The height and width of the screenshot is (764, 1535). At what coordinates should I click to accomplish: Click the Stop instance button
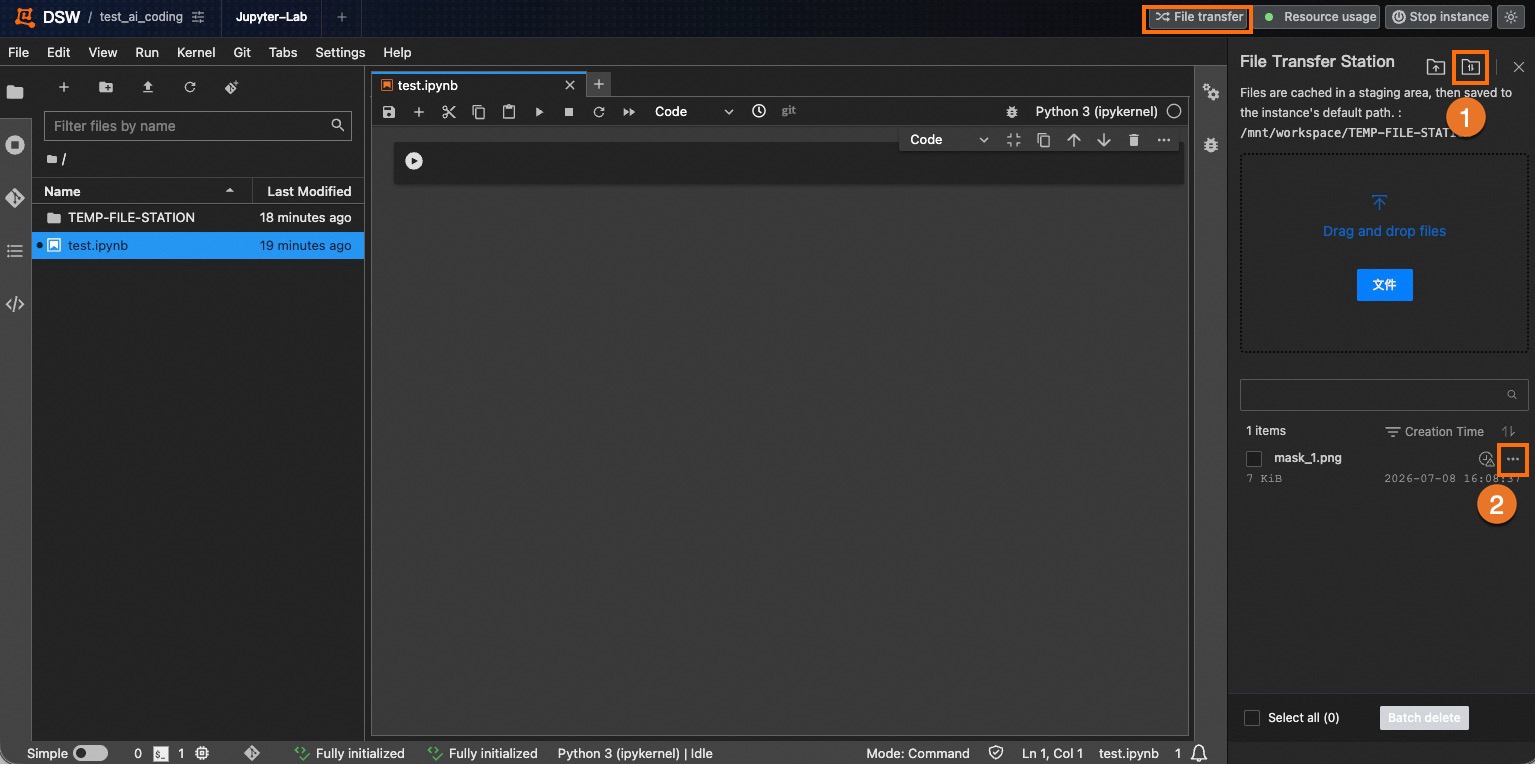click(x=1438, y=17)
